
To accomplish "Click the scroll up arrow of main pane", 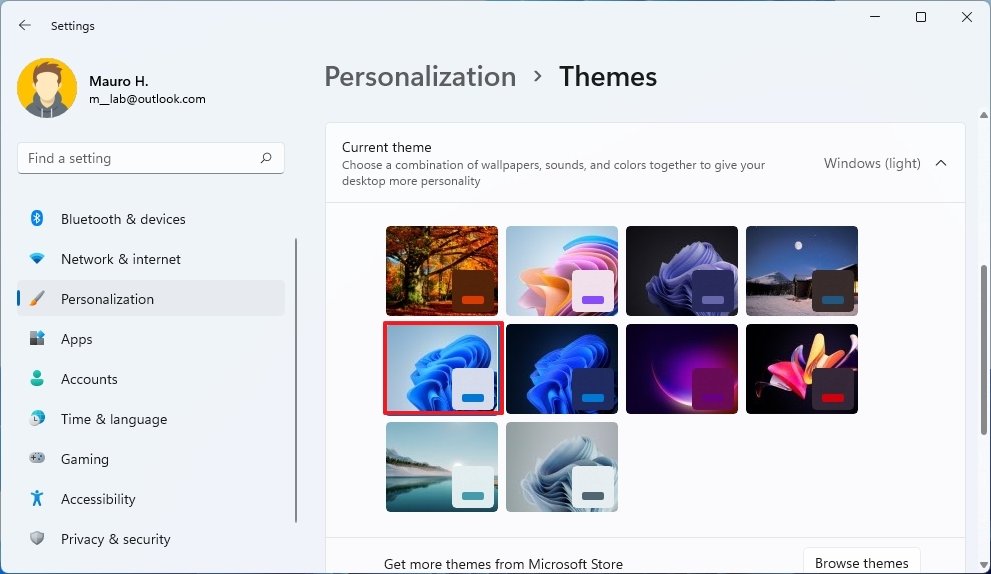I will [983, 115].
